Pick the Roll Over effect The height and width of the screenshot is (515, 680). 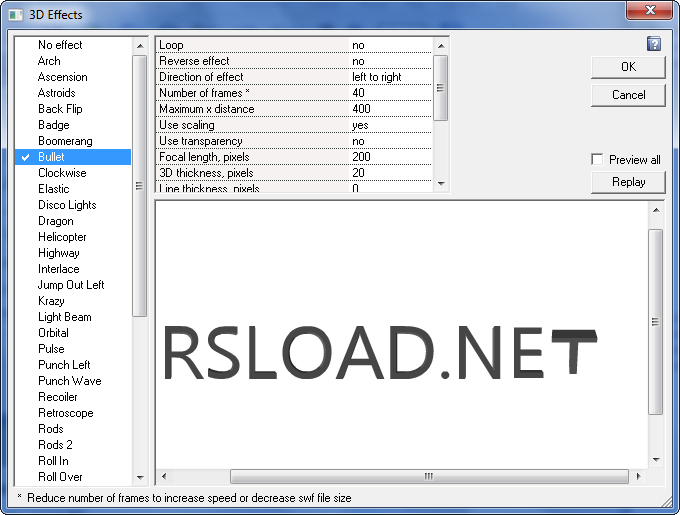click(73, 477)
